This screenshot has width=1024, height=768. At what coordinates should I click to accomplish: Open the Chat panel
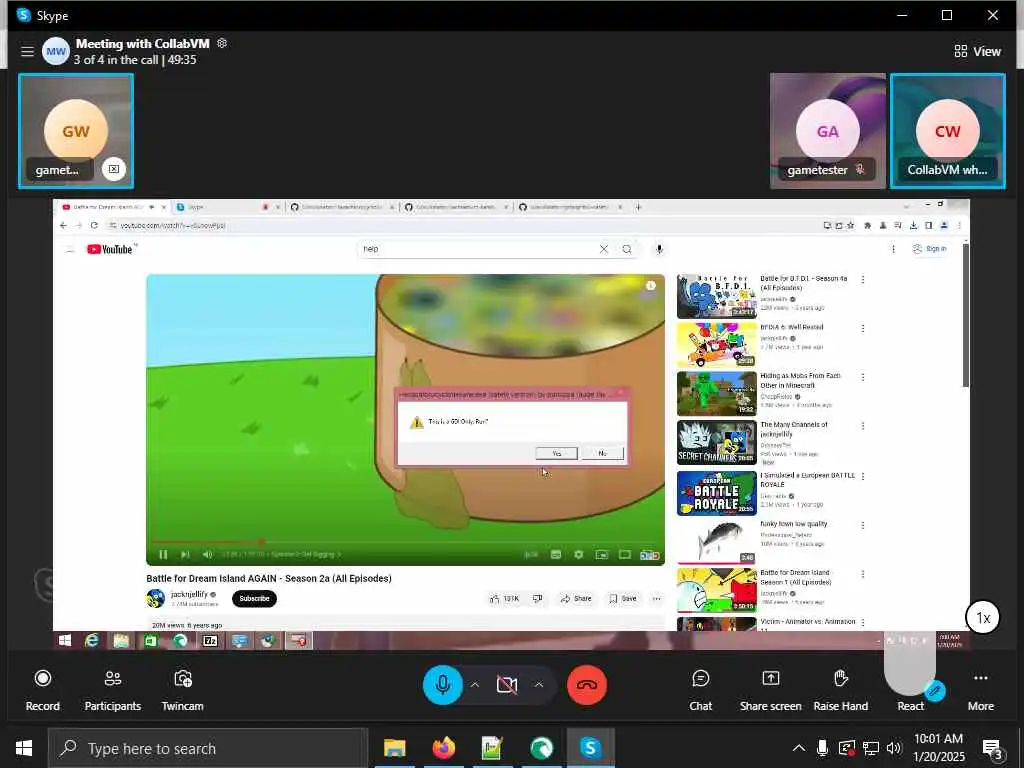[x=700, y=690]
